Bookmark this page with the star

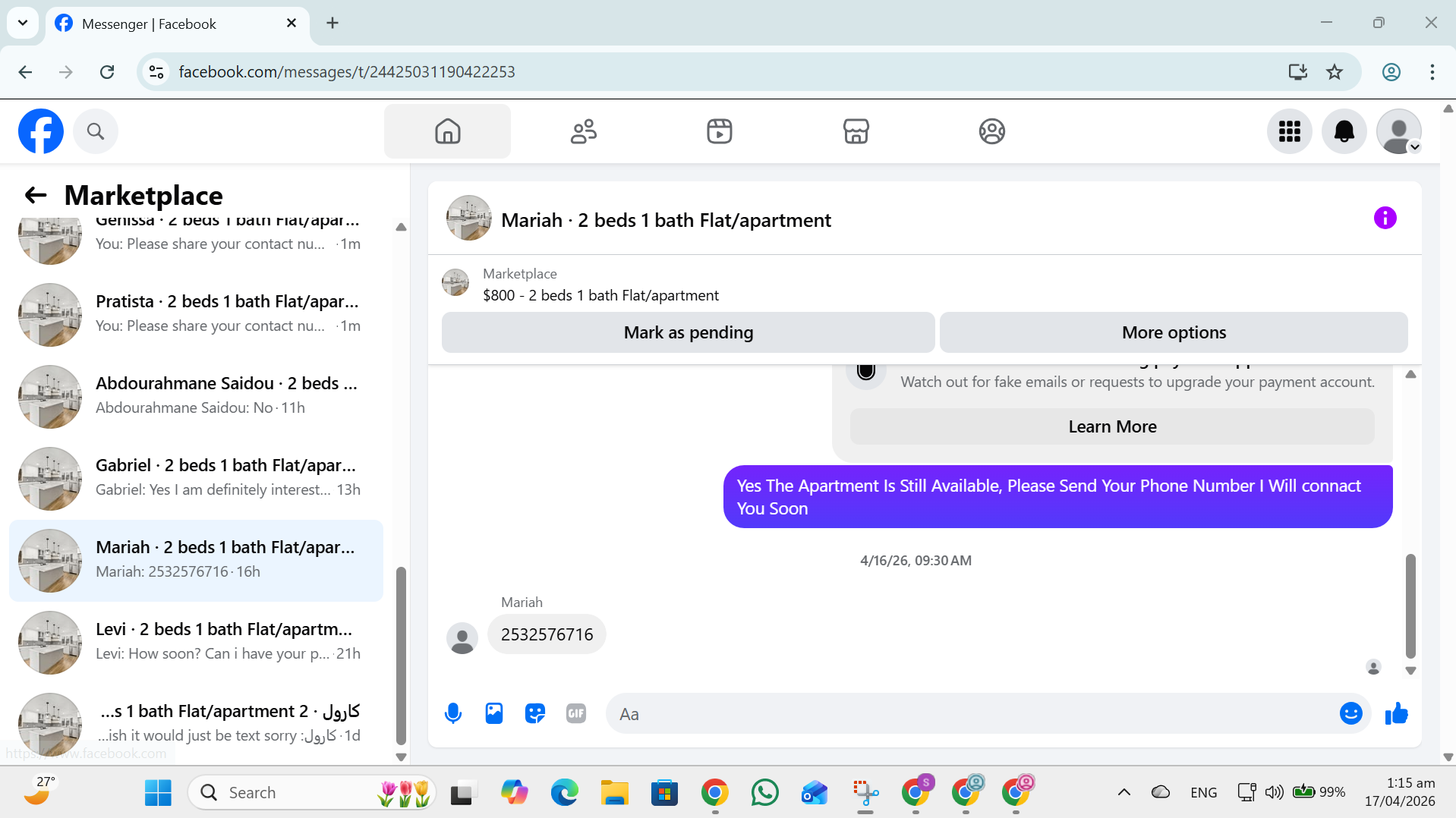pyautogui.click(x=1335, y=72)
